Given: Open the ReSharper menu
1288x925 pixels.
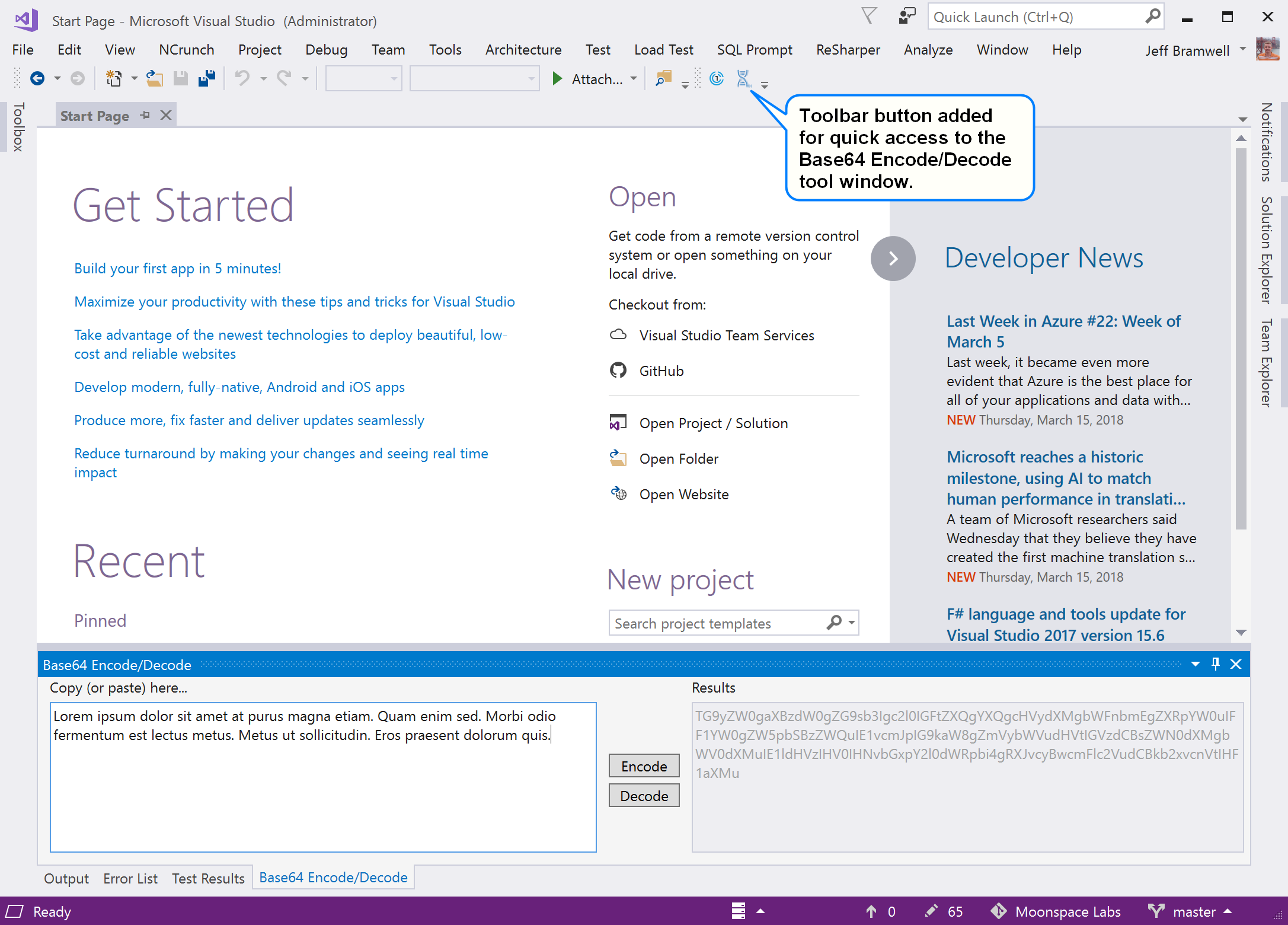Looking at the screenshot, I should click(x=848, y=50).
